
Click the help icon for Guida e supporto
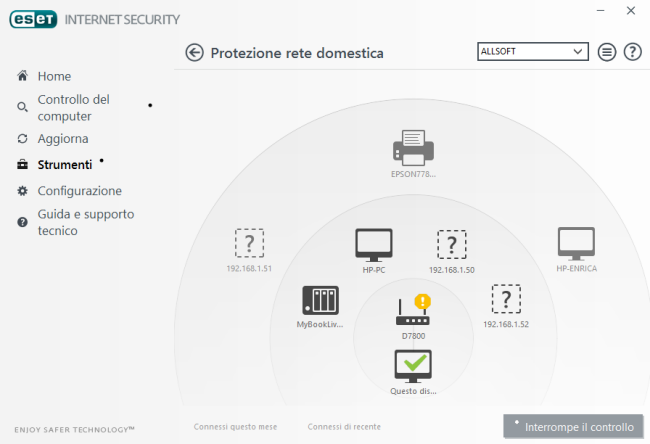[22, 222]
